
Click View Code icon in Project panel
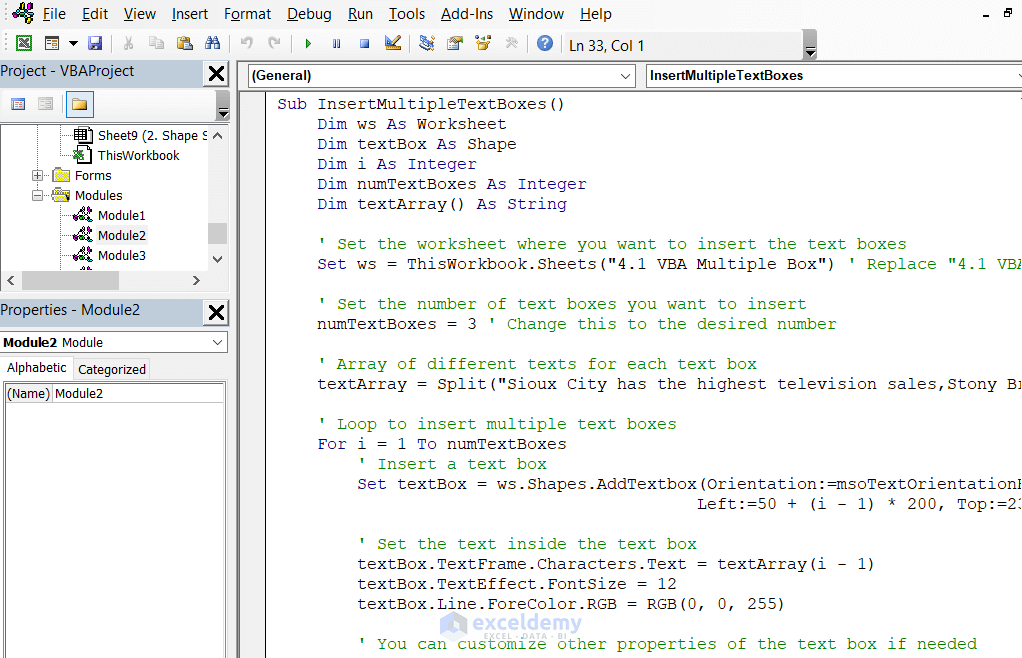(x=18, y=104)
